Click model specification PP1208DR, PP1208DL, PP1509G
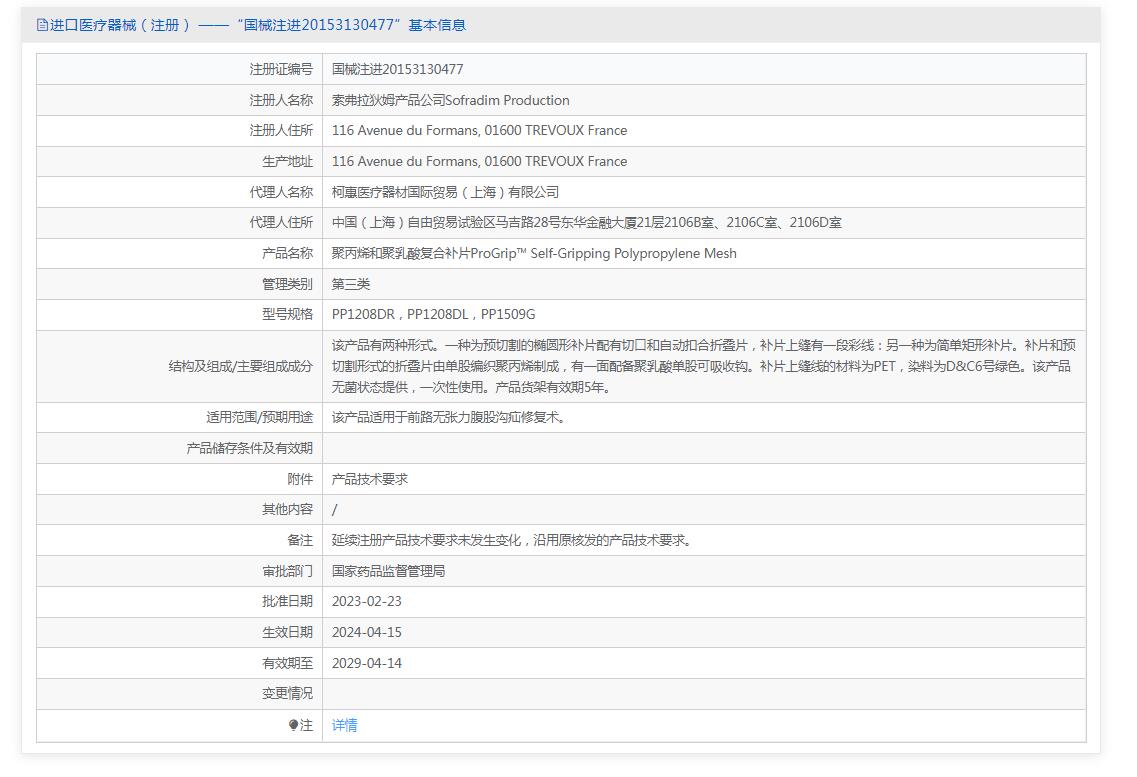The width and height of the screenshot is (1137, 777). pos(433,314)
